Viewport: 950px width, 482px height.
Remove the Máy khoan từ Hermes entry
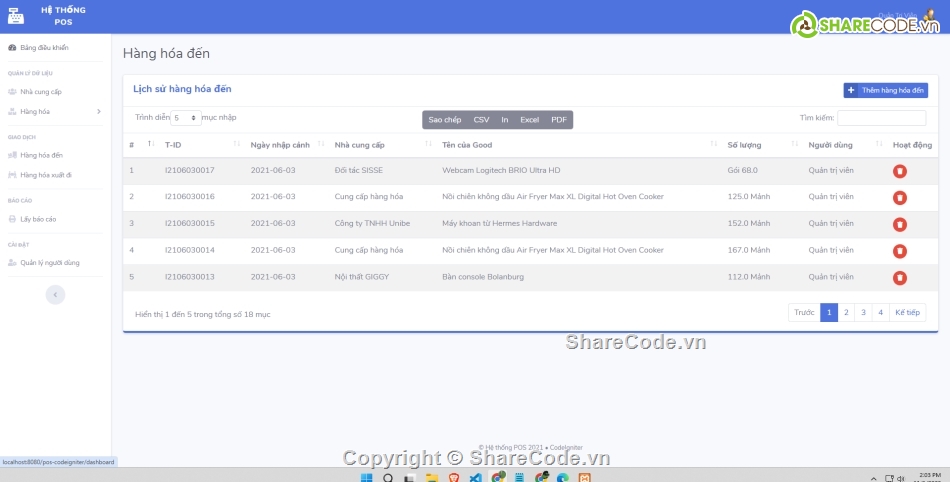[899, 224]
